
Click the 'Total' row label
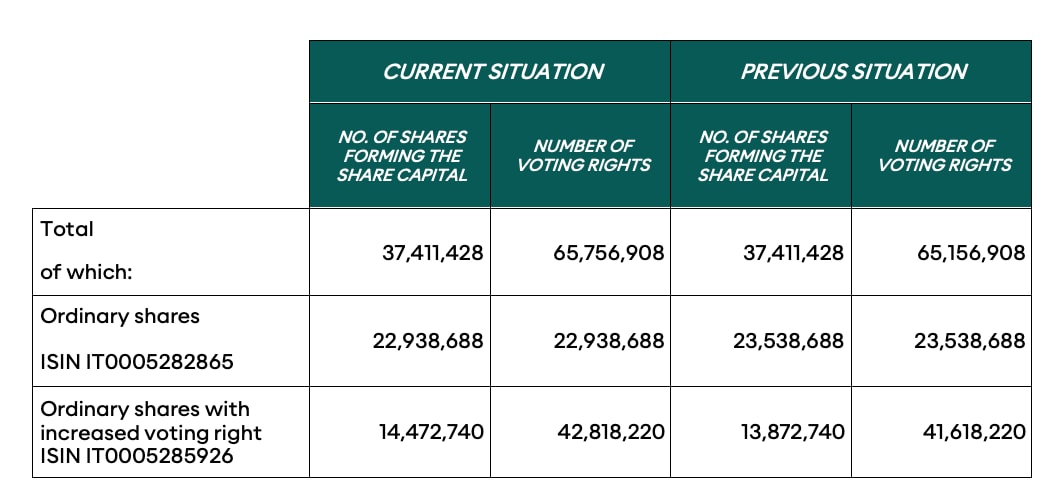click(67, 229)
